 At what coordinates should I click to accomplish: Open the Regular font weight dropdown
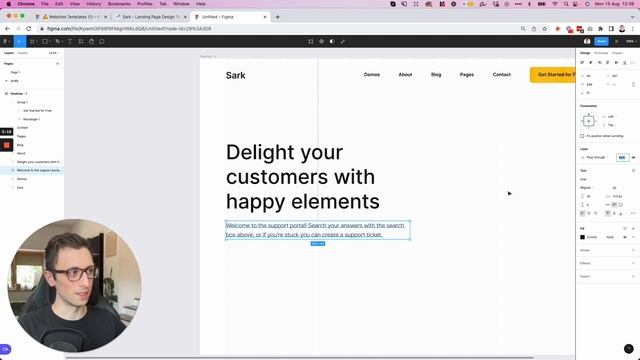[x=587, y=188]
